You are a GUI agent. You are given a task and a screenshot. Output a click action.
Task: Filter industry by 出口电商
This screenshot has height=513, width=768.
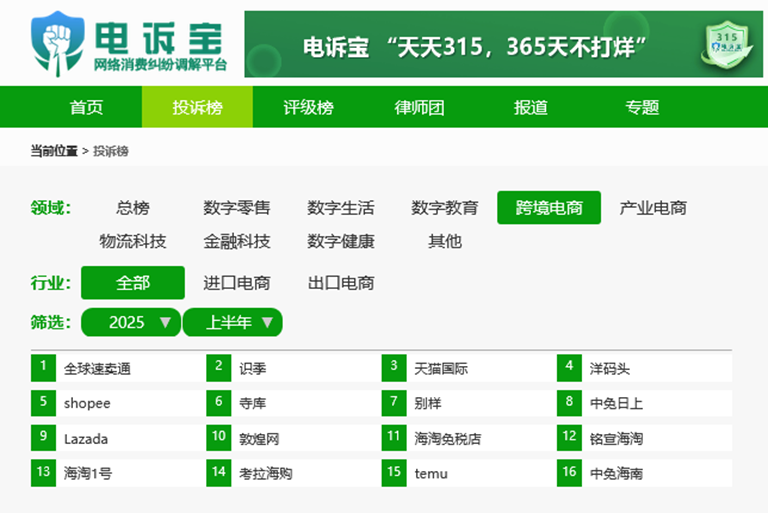tap(341, 283)
